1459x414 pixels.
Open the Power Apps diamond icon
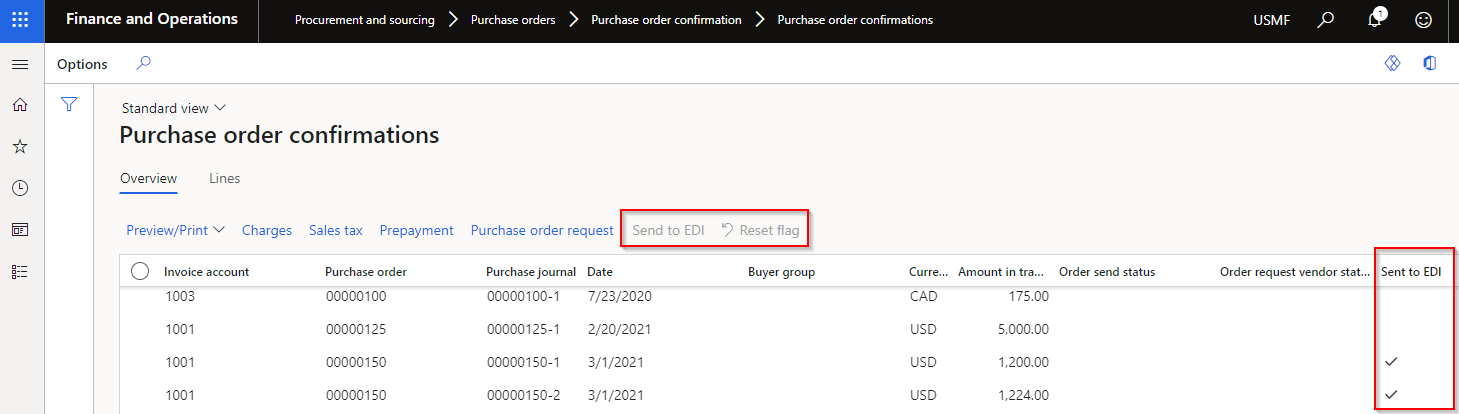tap(1392, 63)
